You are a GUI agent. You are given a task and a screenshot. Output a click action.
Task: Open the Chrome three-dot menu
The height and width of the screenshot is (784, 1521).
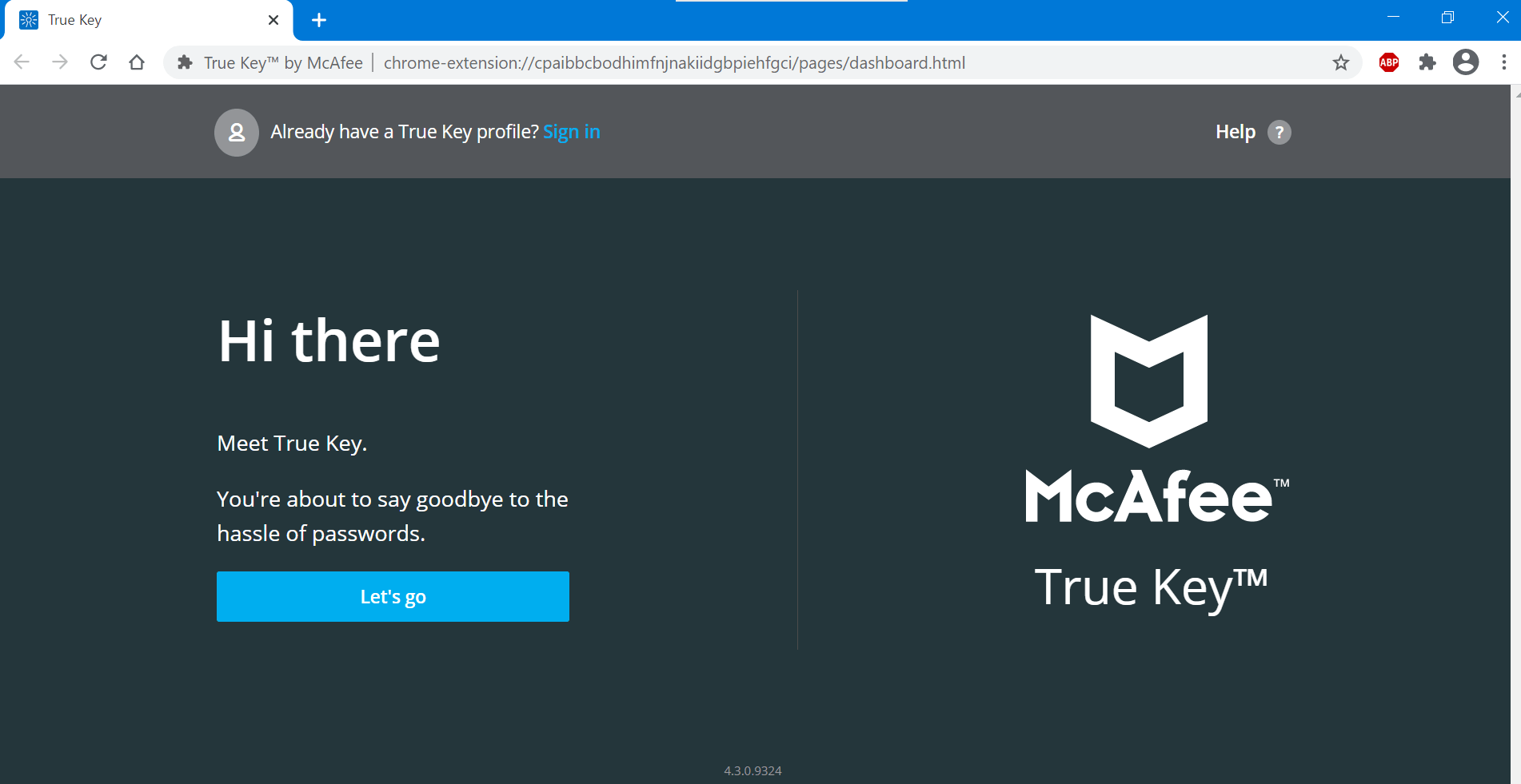1503,62
